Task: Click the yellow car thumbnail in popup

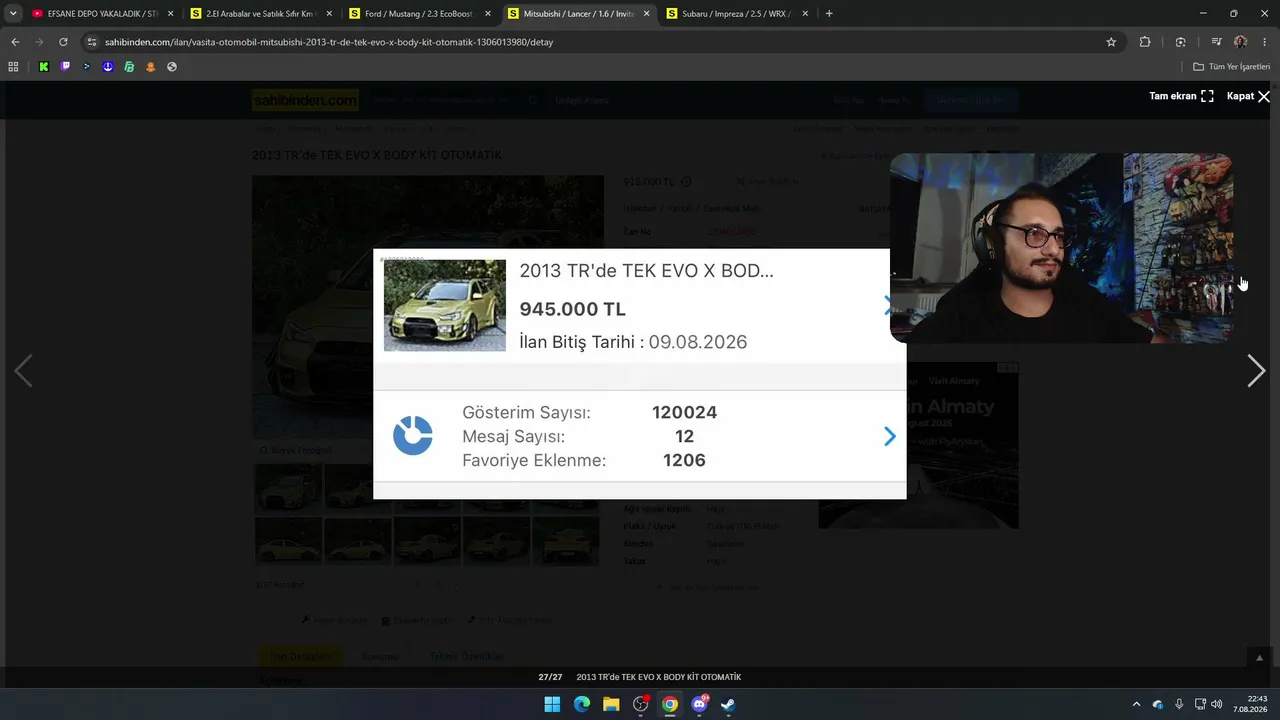Action: [x=445, y=305]
